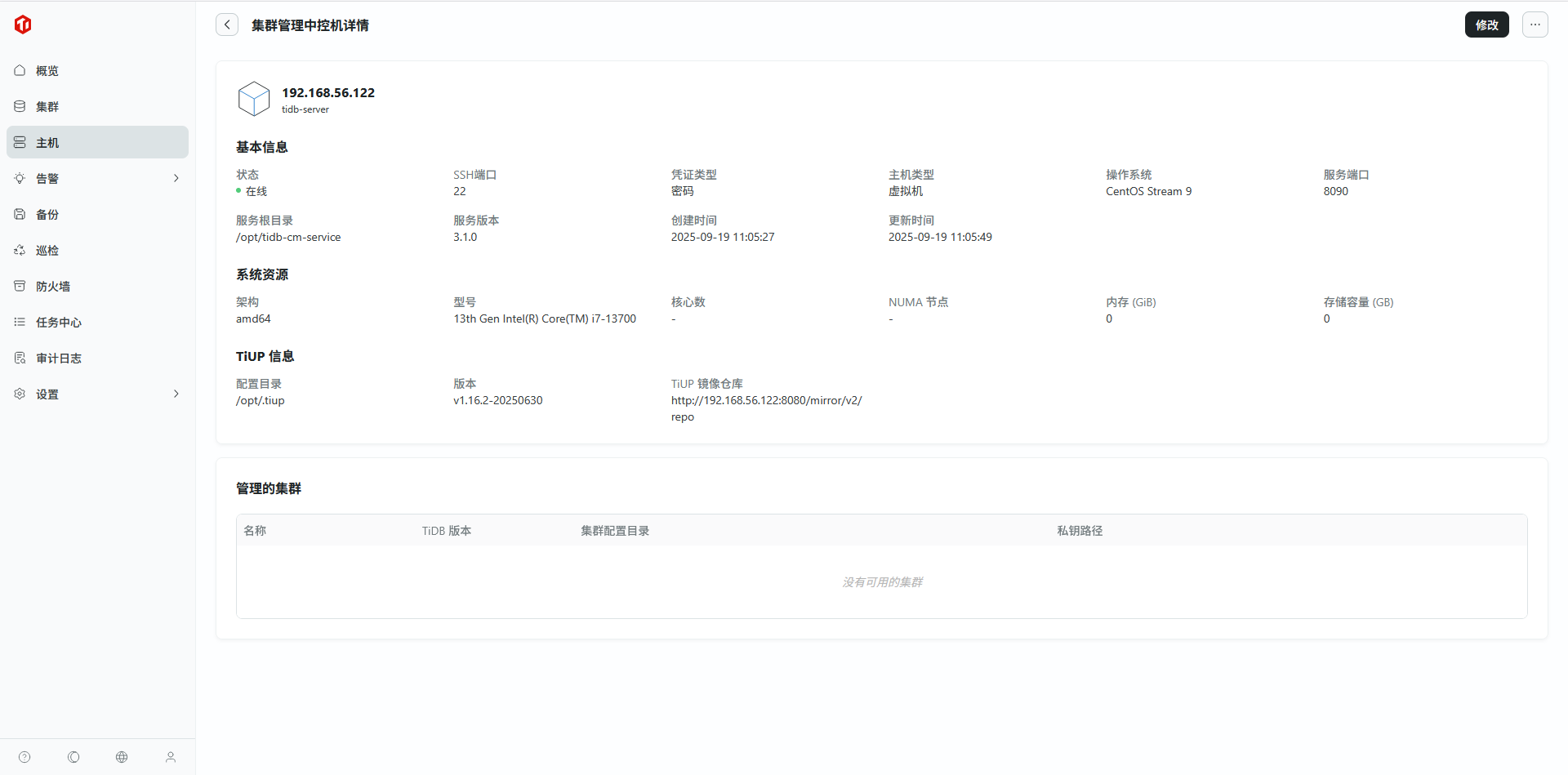
Task: Open the 防火墙 firewall page
Action: (53, 287)
